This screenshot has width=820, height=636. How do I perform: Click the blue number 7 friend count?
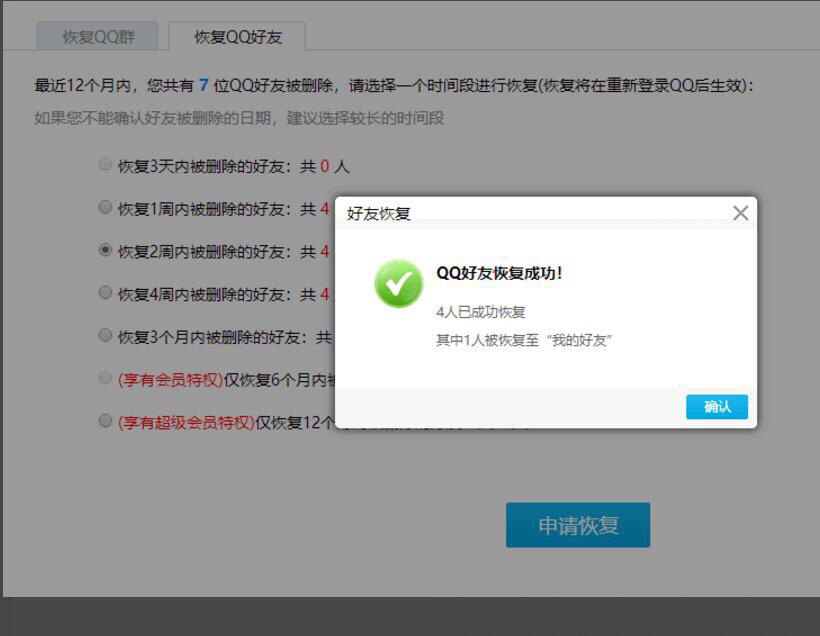[x=204, y=85]
